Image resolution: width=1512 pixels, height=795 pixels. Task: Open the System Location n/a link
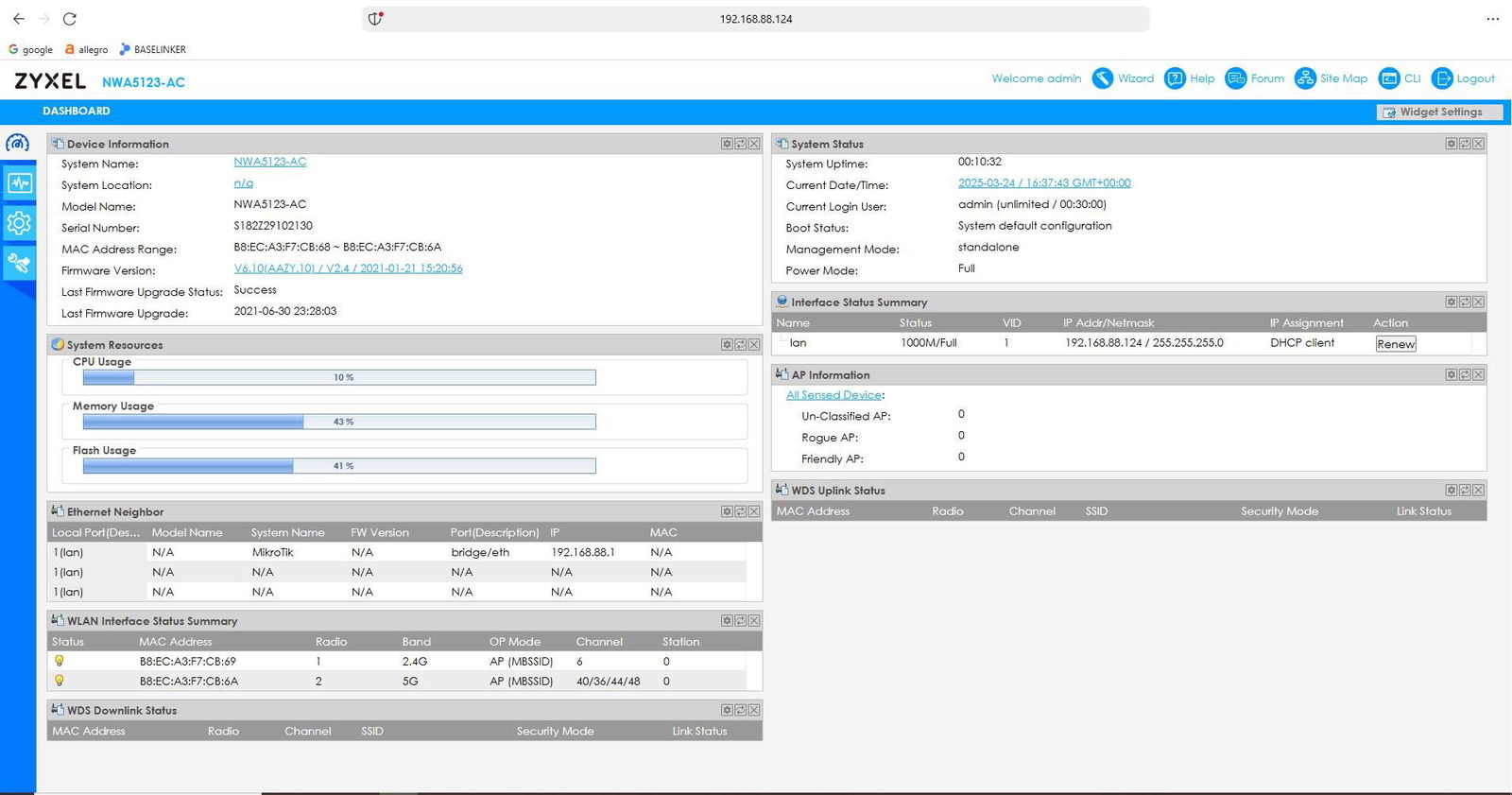244,183
